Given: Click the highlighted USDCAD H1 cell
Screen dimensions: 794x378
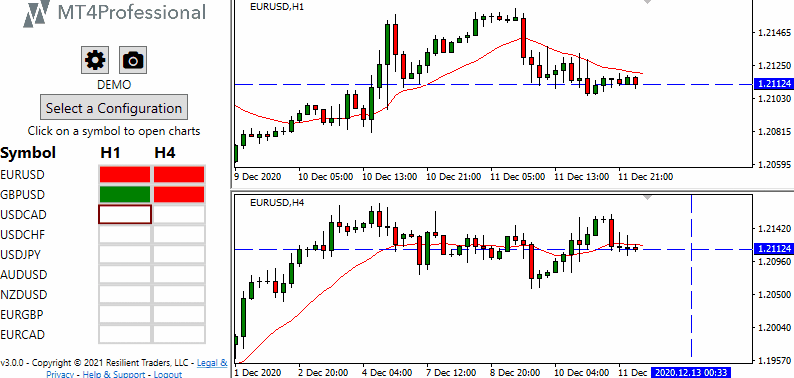Looking at the screenshot, I should 125,214.
